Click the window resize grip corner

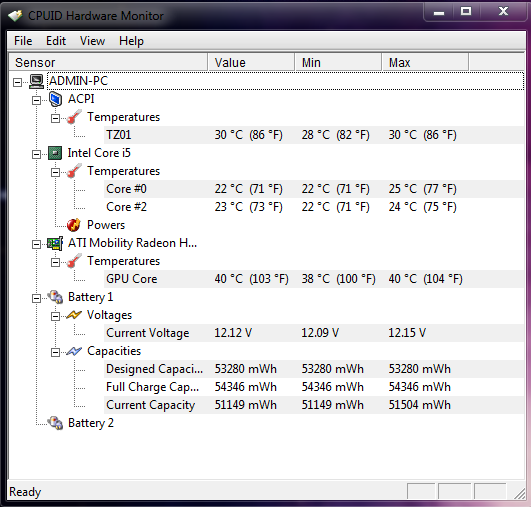pos(519,493)
